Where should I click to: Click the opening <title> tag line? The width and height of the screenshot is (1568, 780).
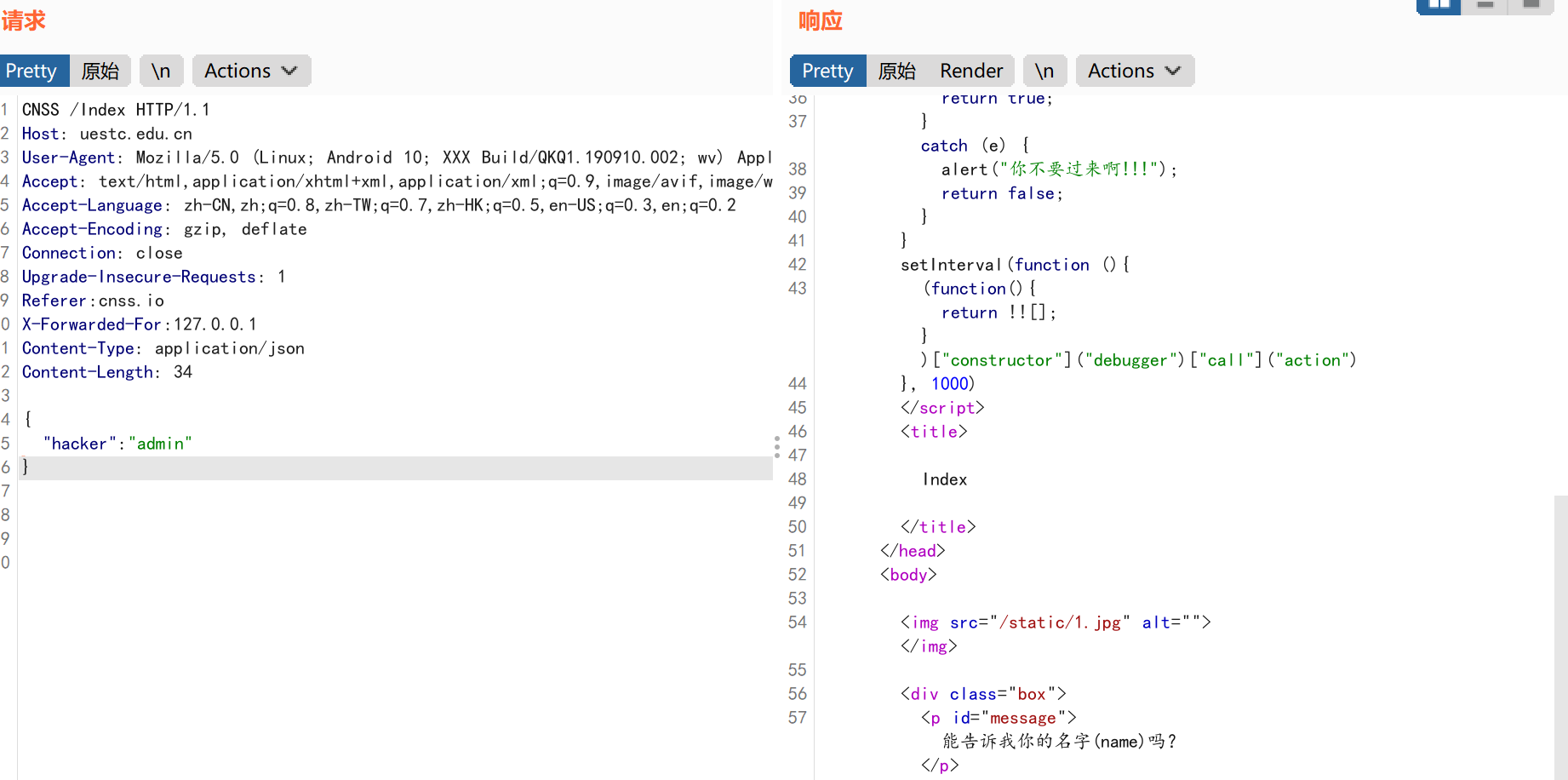point(934,432)
